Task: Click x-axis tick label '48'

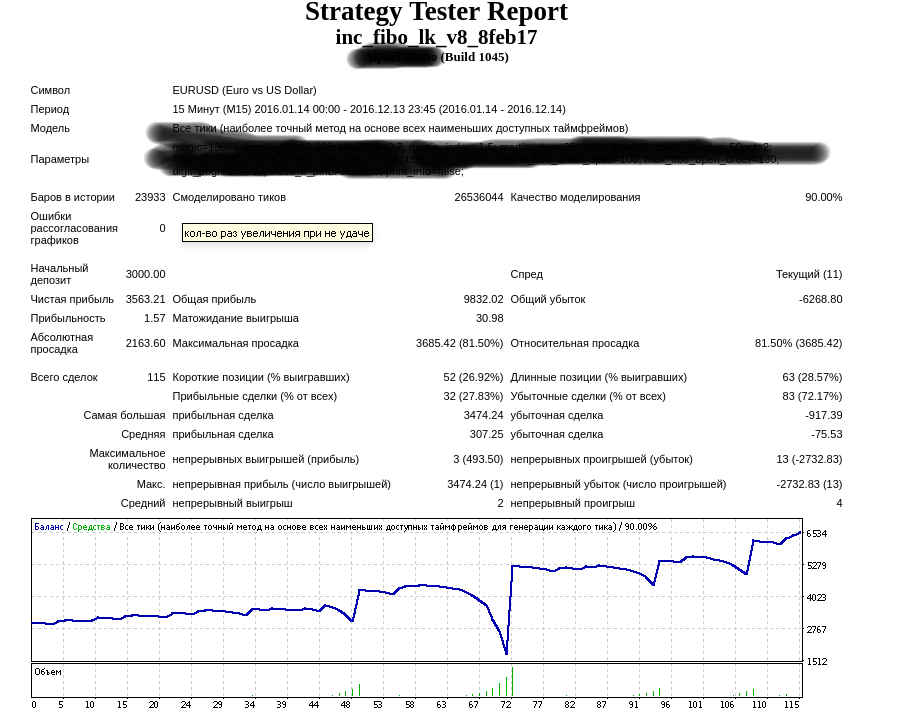Action: [346, 705]
